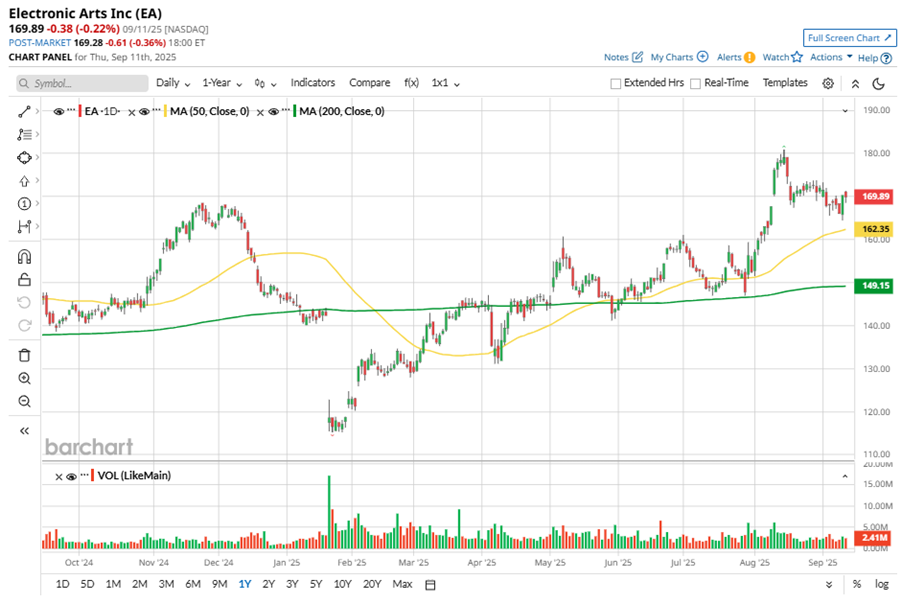The height and width of the screenshot is (603, 902).
Task: Add to My Charts plus icon
Action: pos(702,57)
